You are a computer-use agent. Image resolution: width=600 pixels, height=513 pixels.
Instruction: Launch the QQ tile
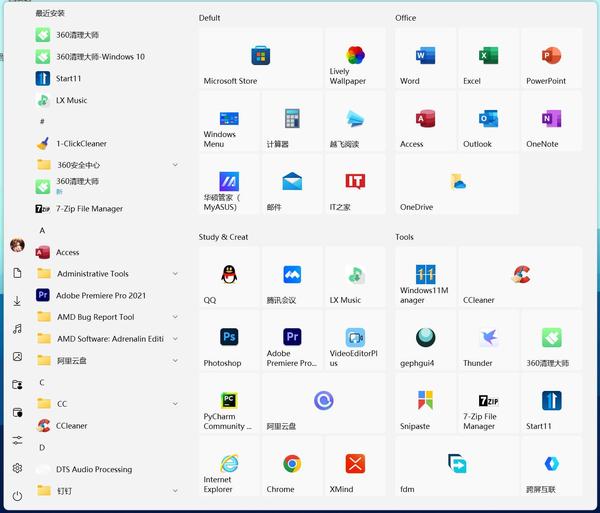[229, 277]
